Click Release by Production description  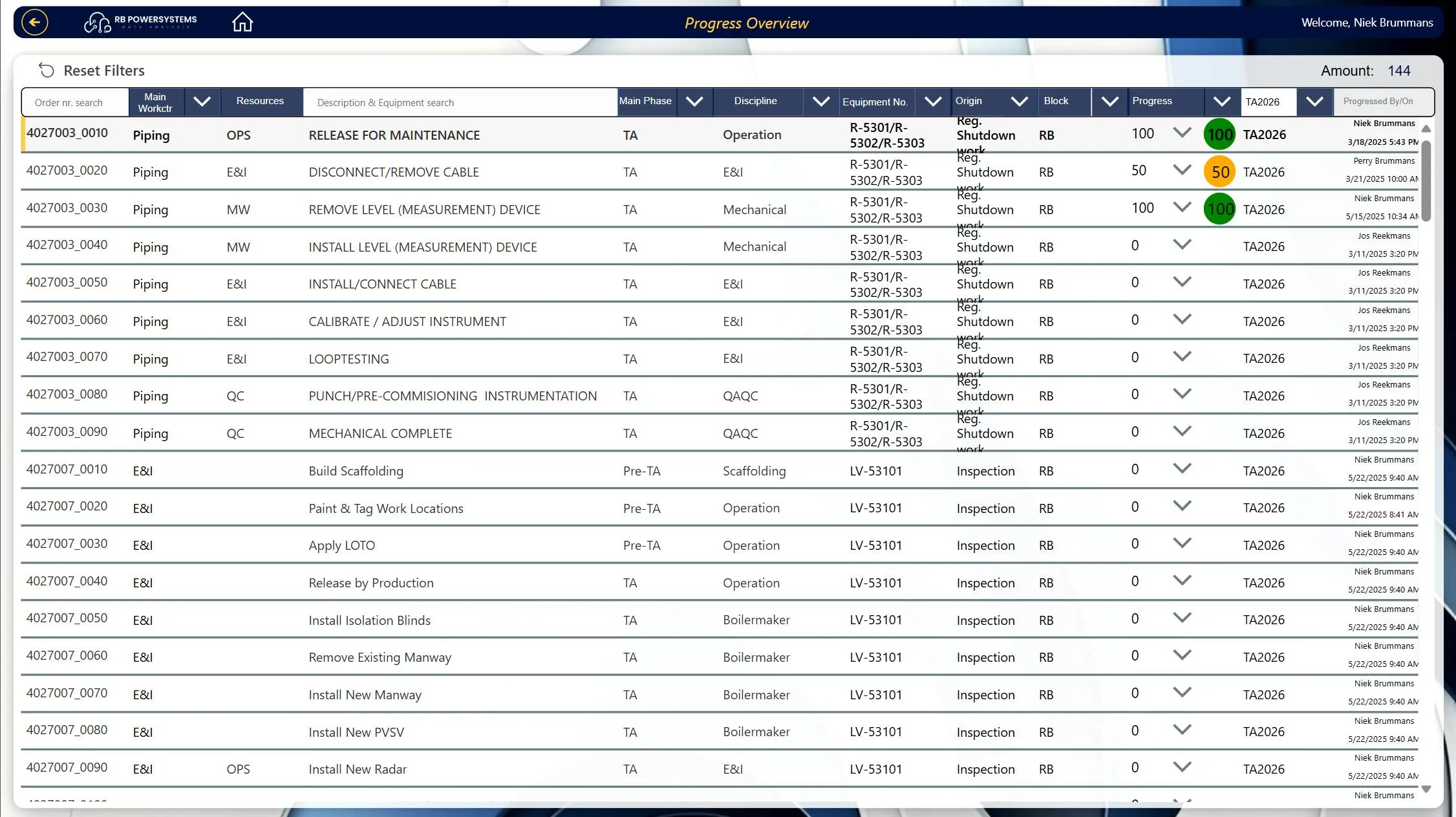[371, 583]
